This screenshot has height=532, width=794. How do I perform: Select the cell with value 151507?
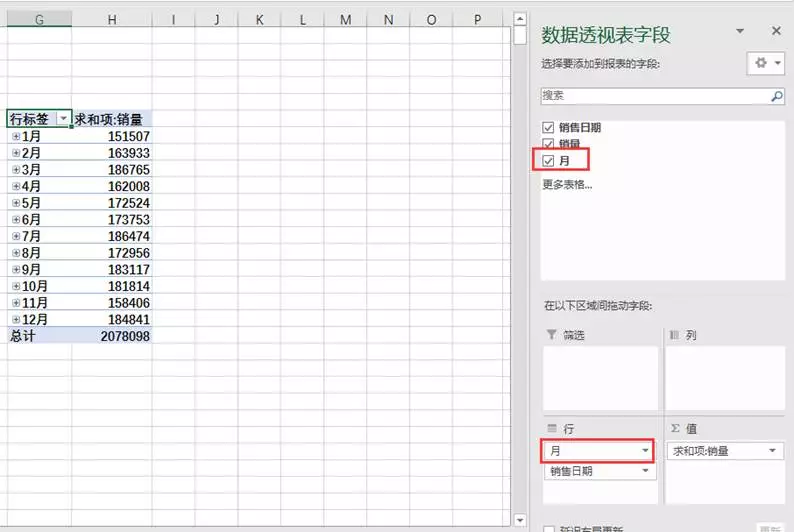tap(111, 136)
